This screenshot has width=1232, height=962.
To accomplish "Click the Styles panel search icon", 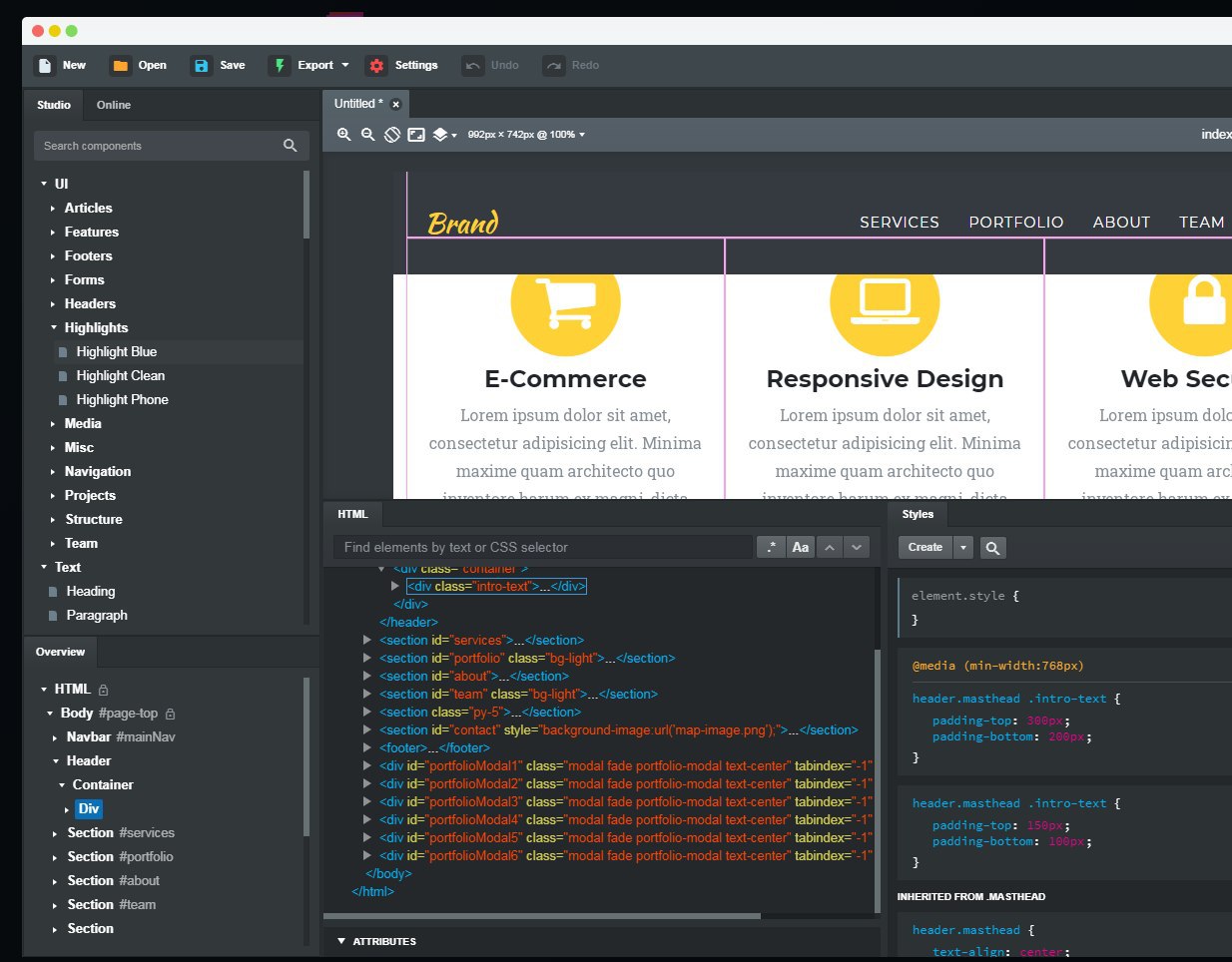I will click(x=991, y=548).
